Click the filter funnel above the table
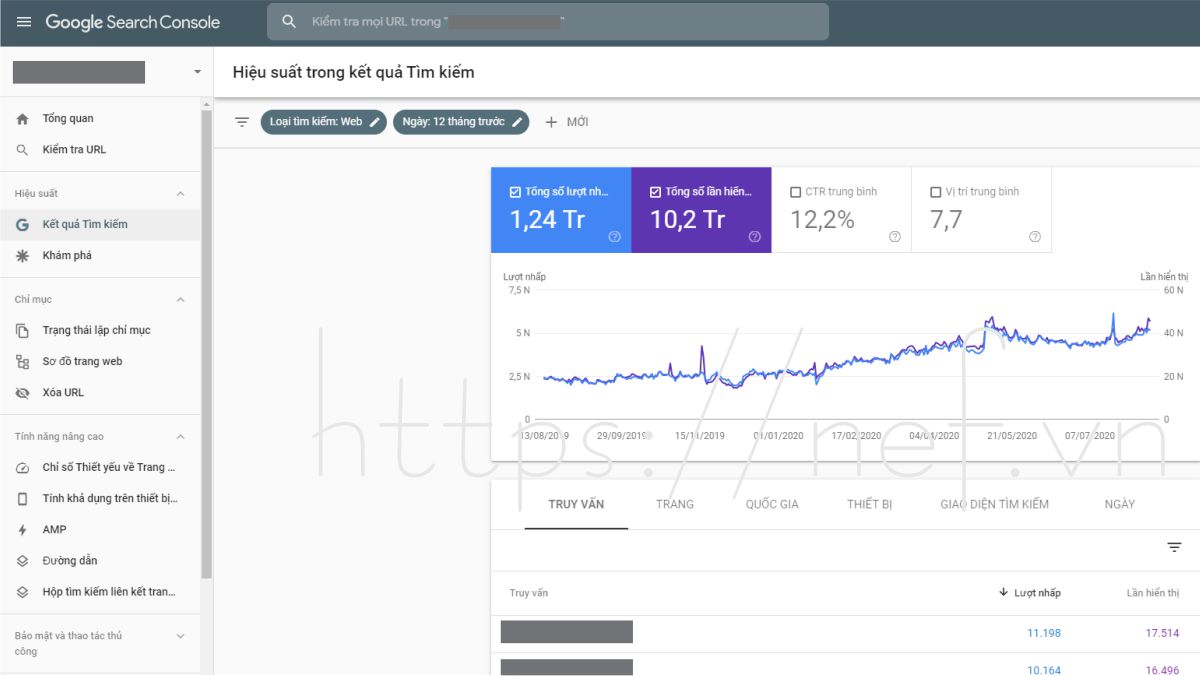The width and height of the screenshot is (1200, 676). point(1174,547)
